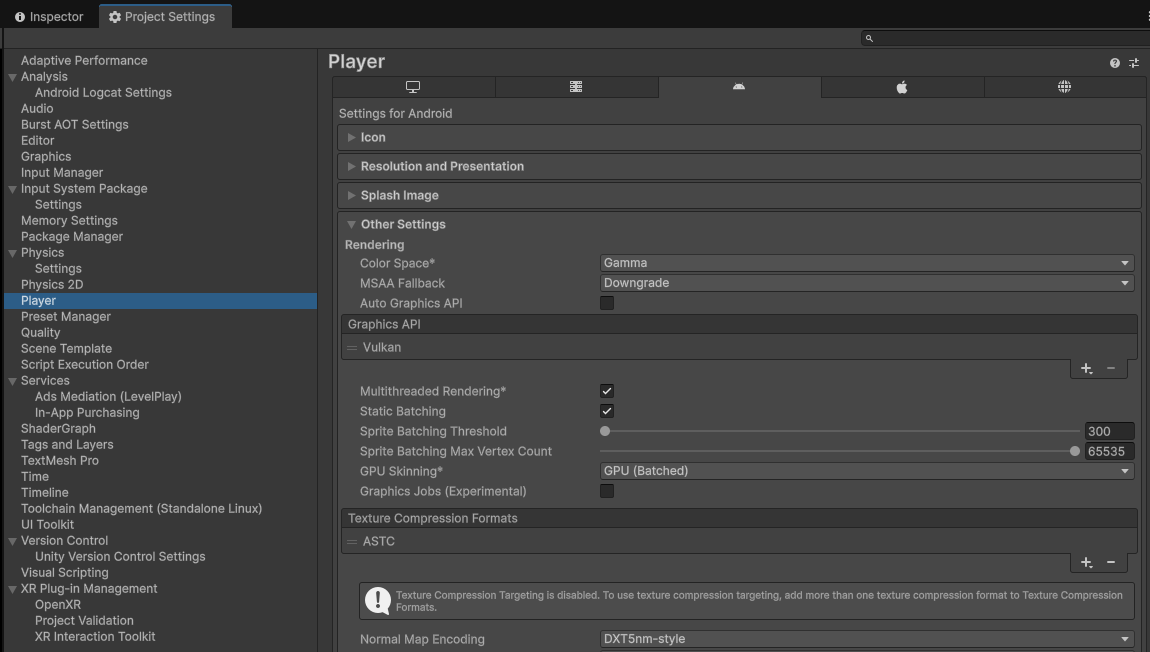Image resolution: width=1150 pixels, height=652 pixels.
Task: Adjust Sprite Batching Max Vertex slider
Action: tap(1074, 451)
